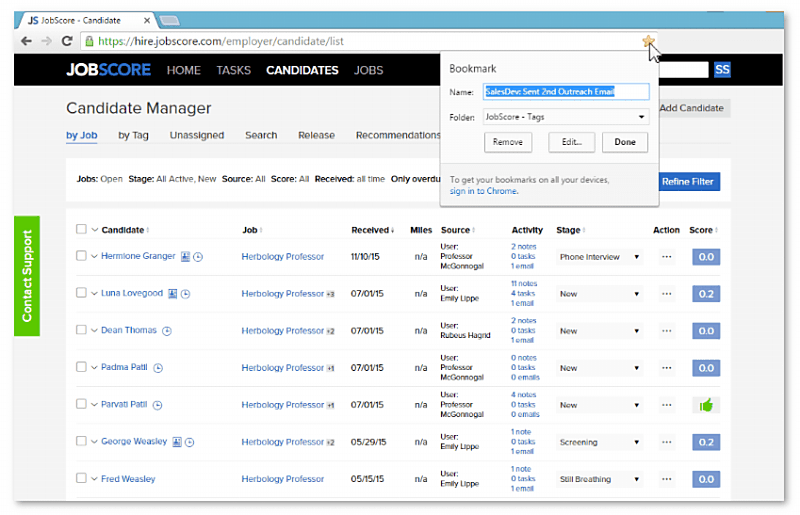Click the clock icon beside Padma Patil
Viewport: 800px width, 515px height.
[x=158, y=367]
